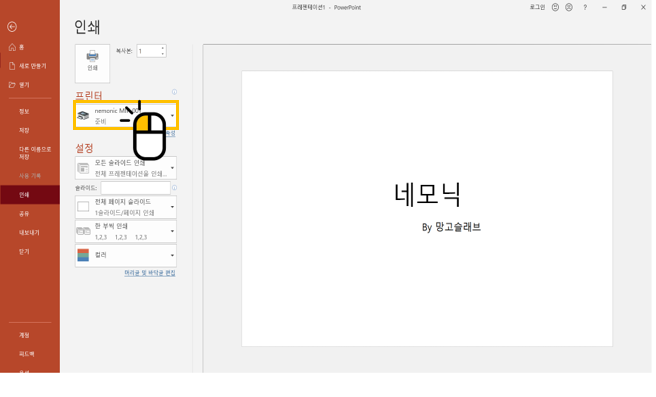Open help with the question mark icon

coord(585,7)
